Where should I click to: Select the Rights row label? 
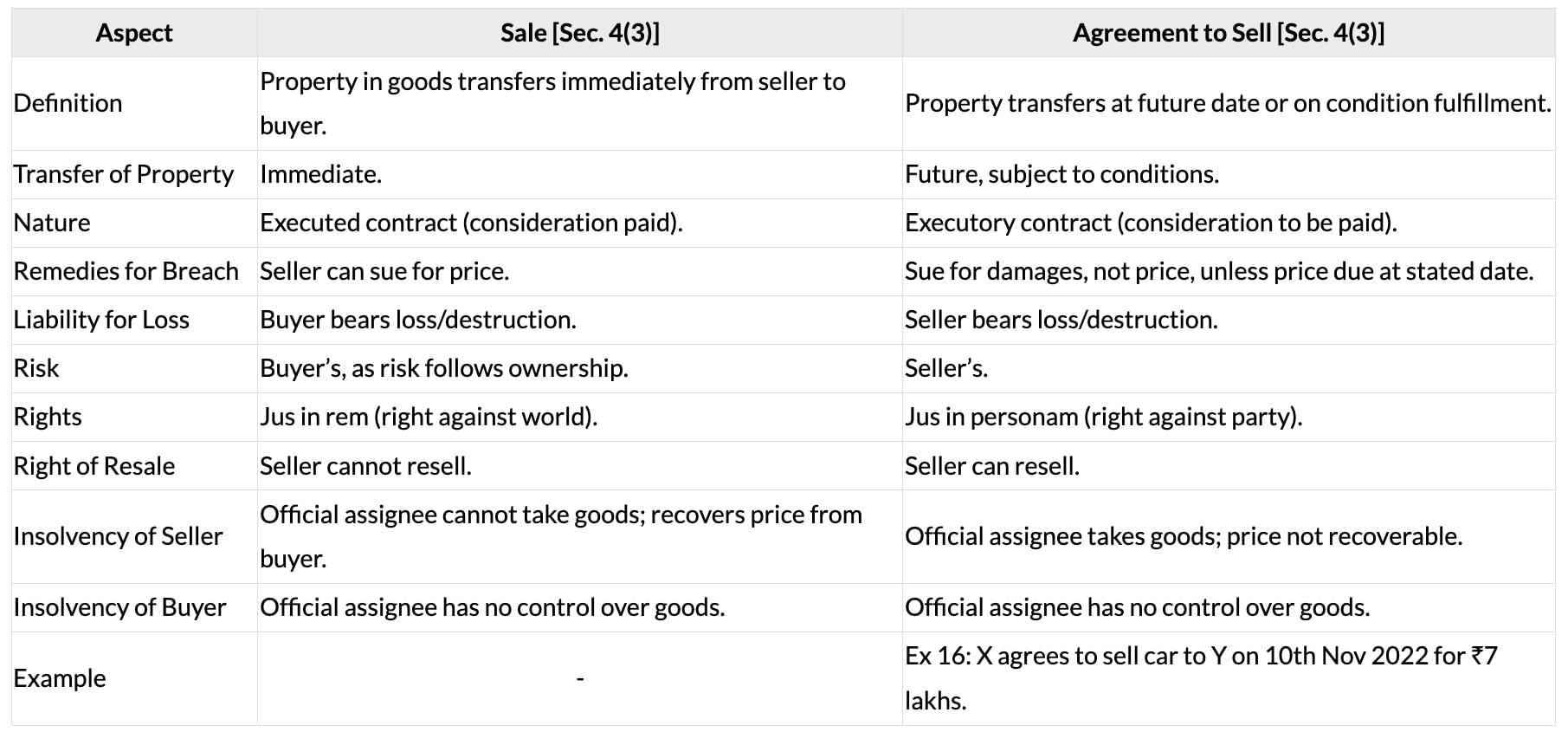pos(48,417)
